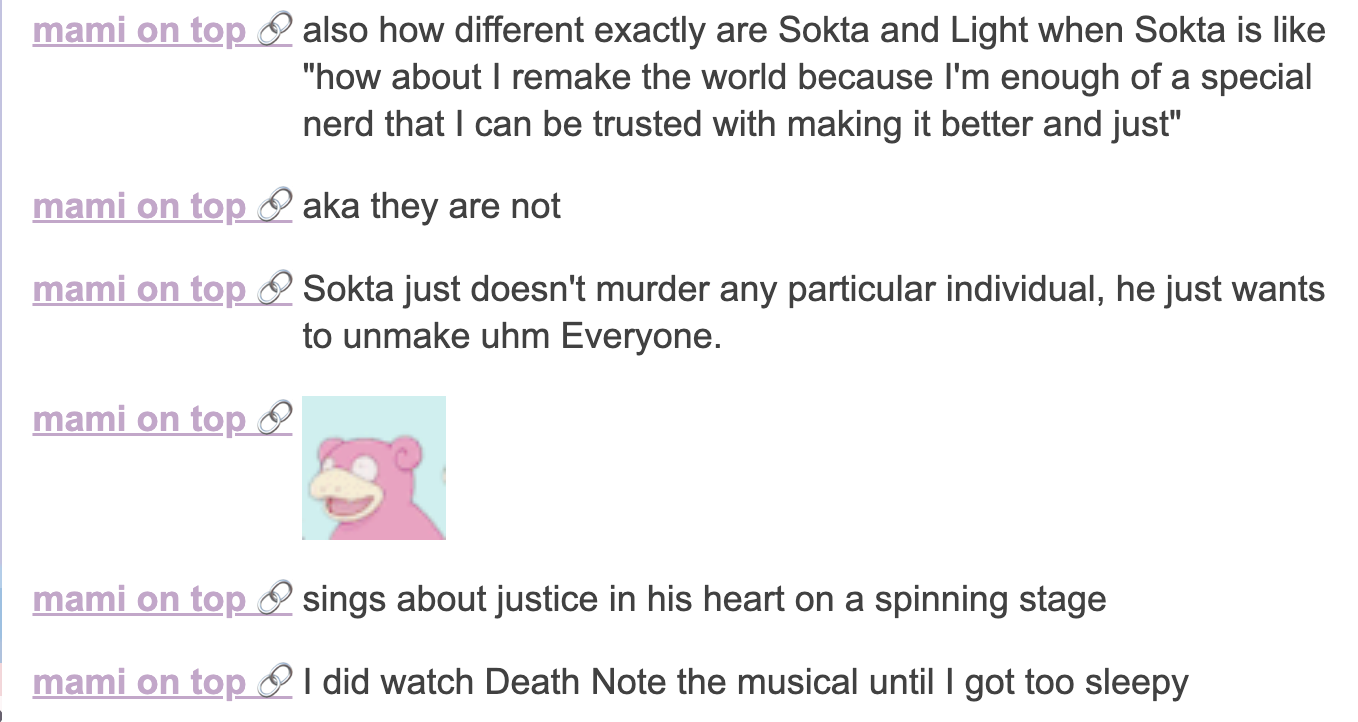Open 'mami on top' profile on Sokta murder message

coord(139,290)
